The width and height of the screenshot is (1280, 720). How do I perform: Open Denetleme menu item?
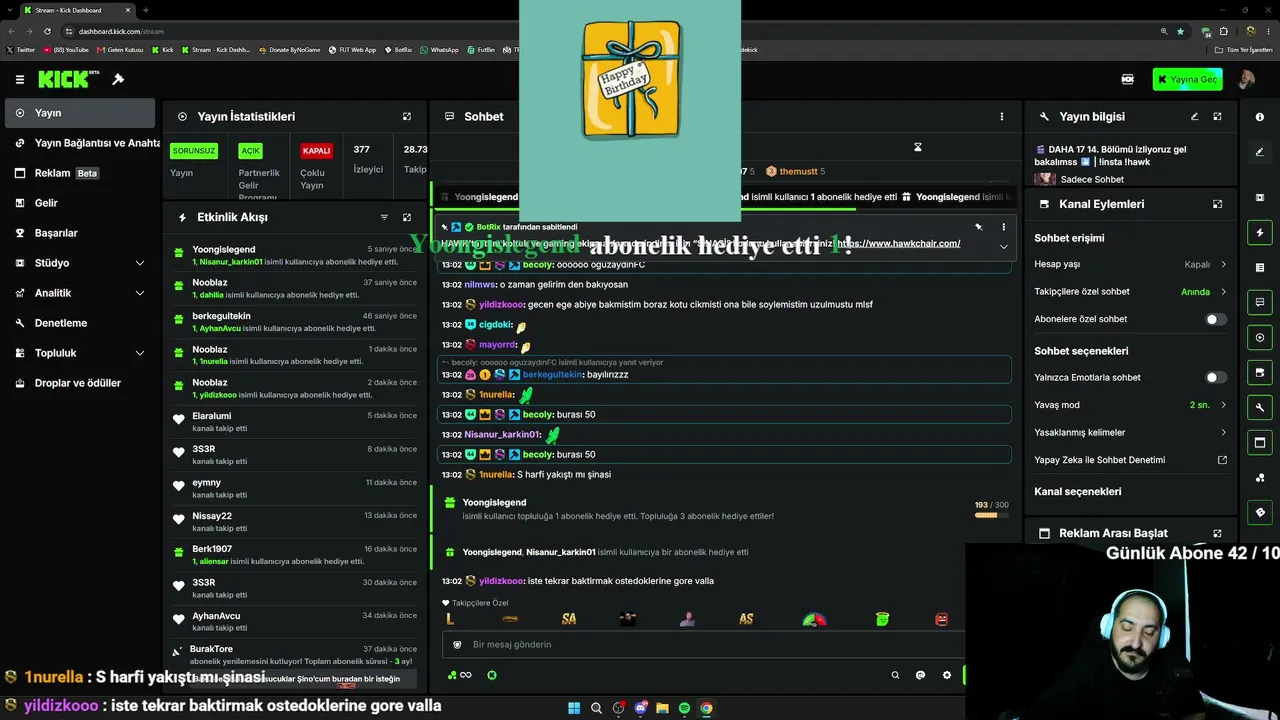80,323
